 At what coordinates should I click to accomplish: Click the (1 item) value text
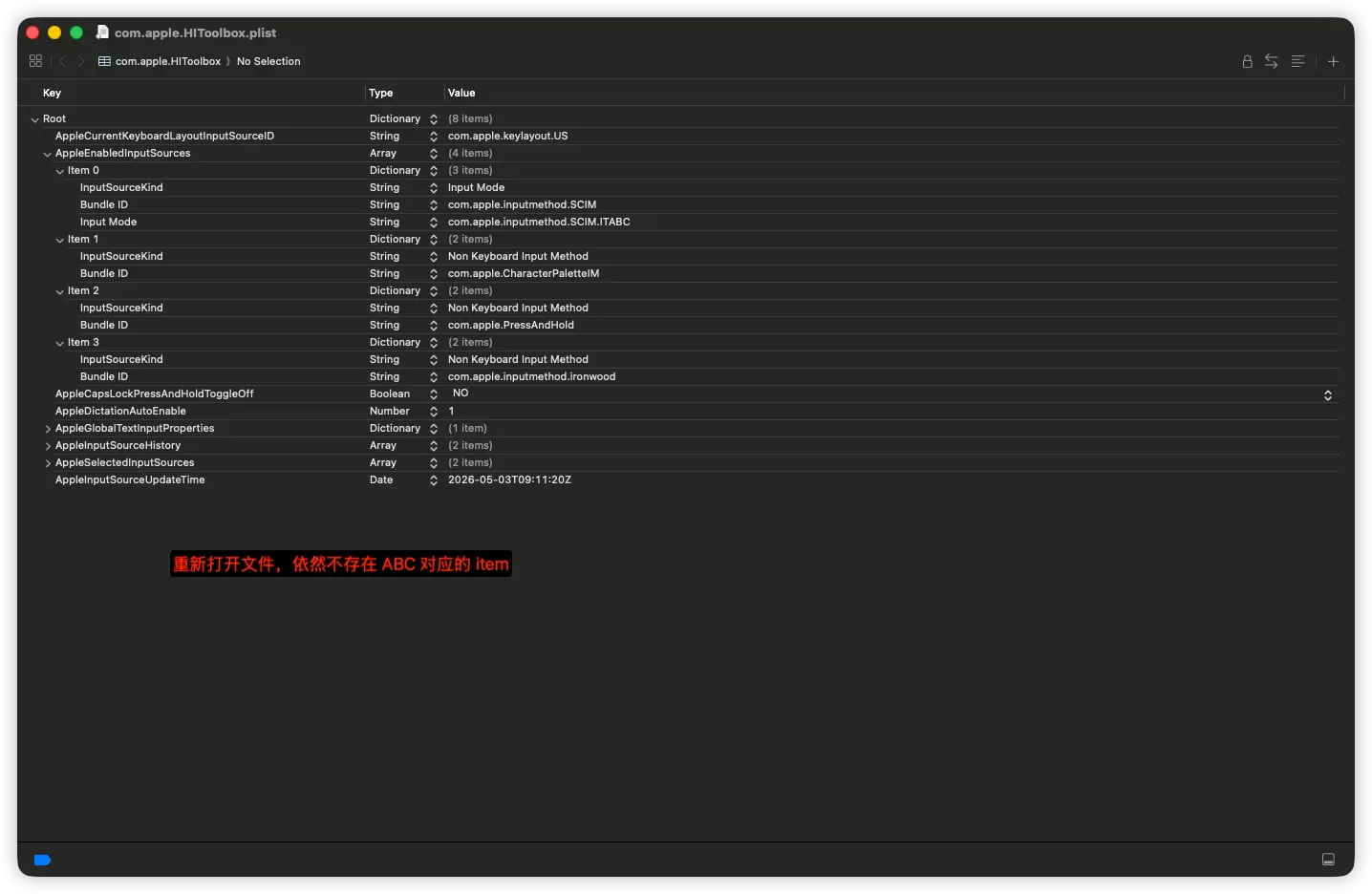467,428
